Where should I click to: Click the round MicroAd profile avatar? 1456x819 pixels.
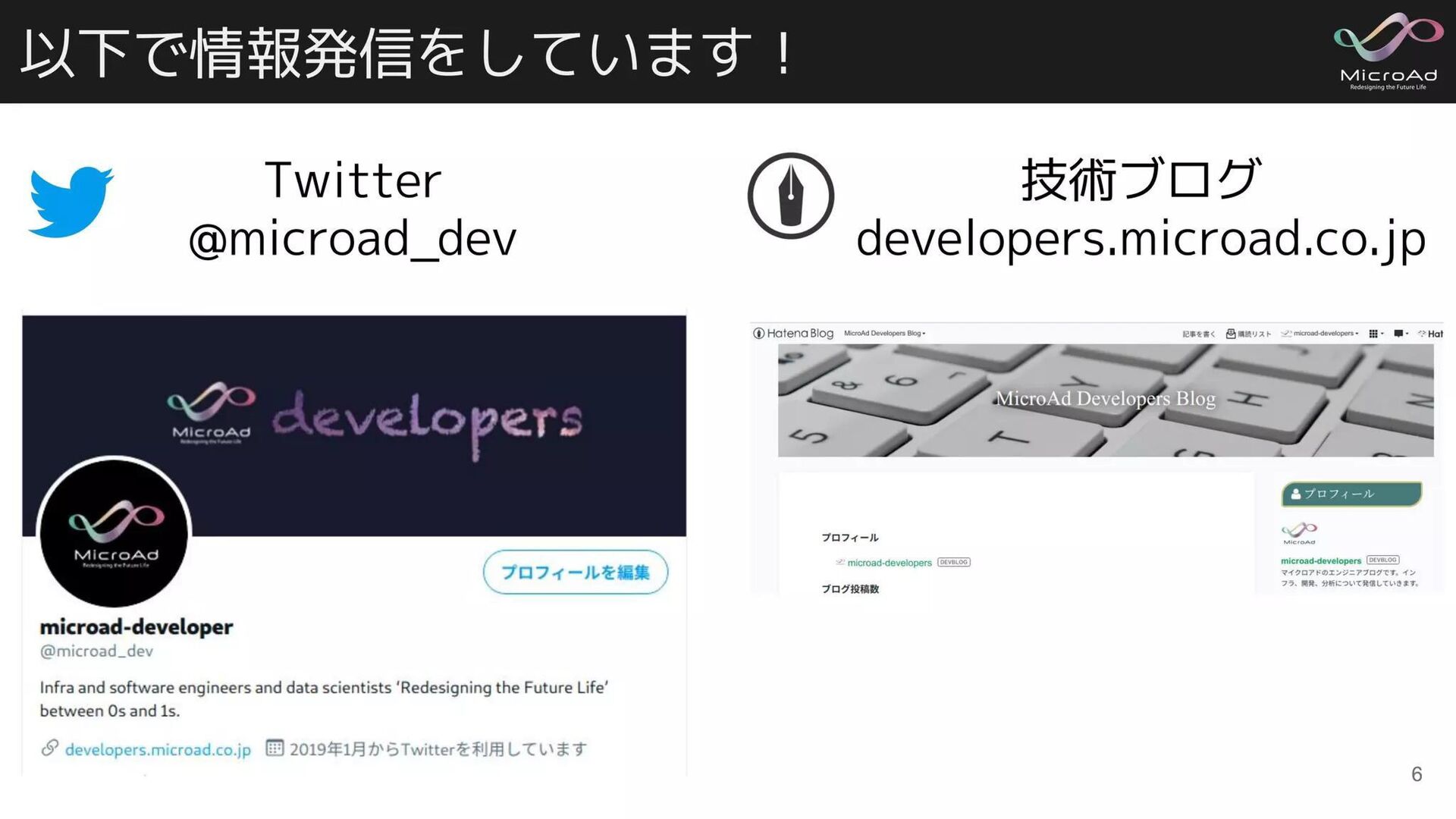[x=115, y=532]
